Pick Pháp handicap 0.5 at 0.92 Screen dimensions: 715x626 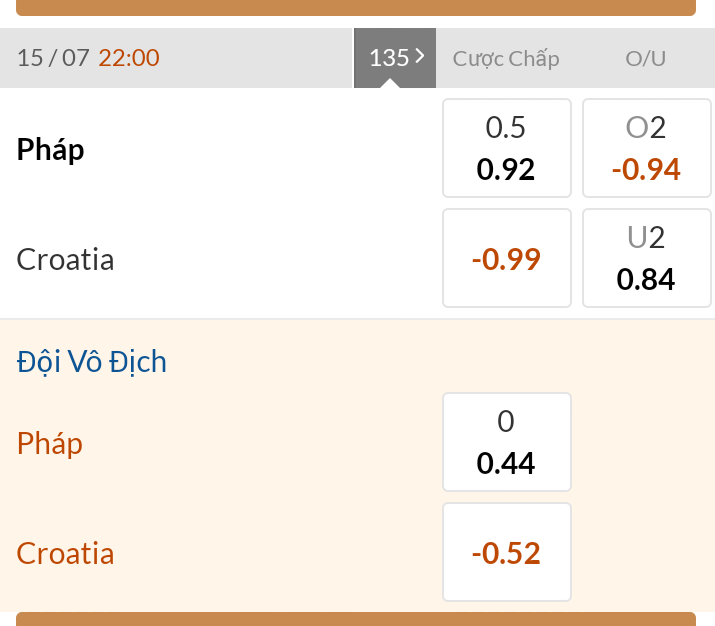(x=506, y=148)
